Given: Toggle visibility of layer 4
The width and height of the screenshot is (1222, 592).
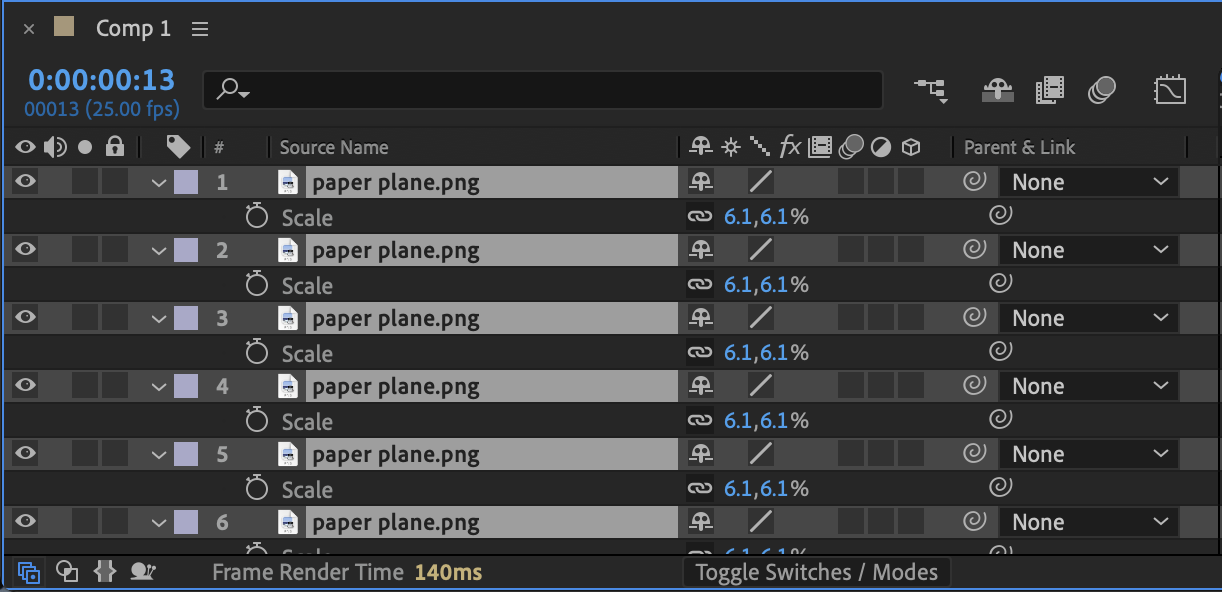Looking at the screenshot, I should 25,386.
